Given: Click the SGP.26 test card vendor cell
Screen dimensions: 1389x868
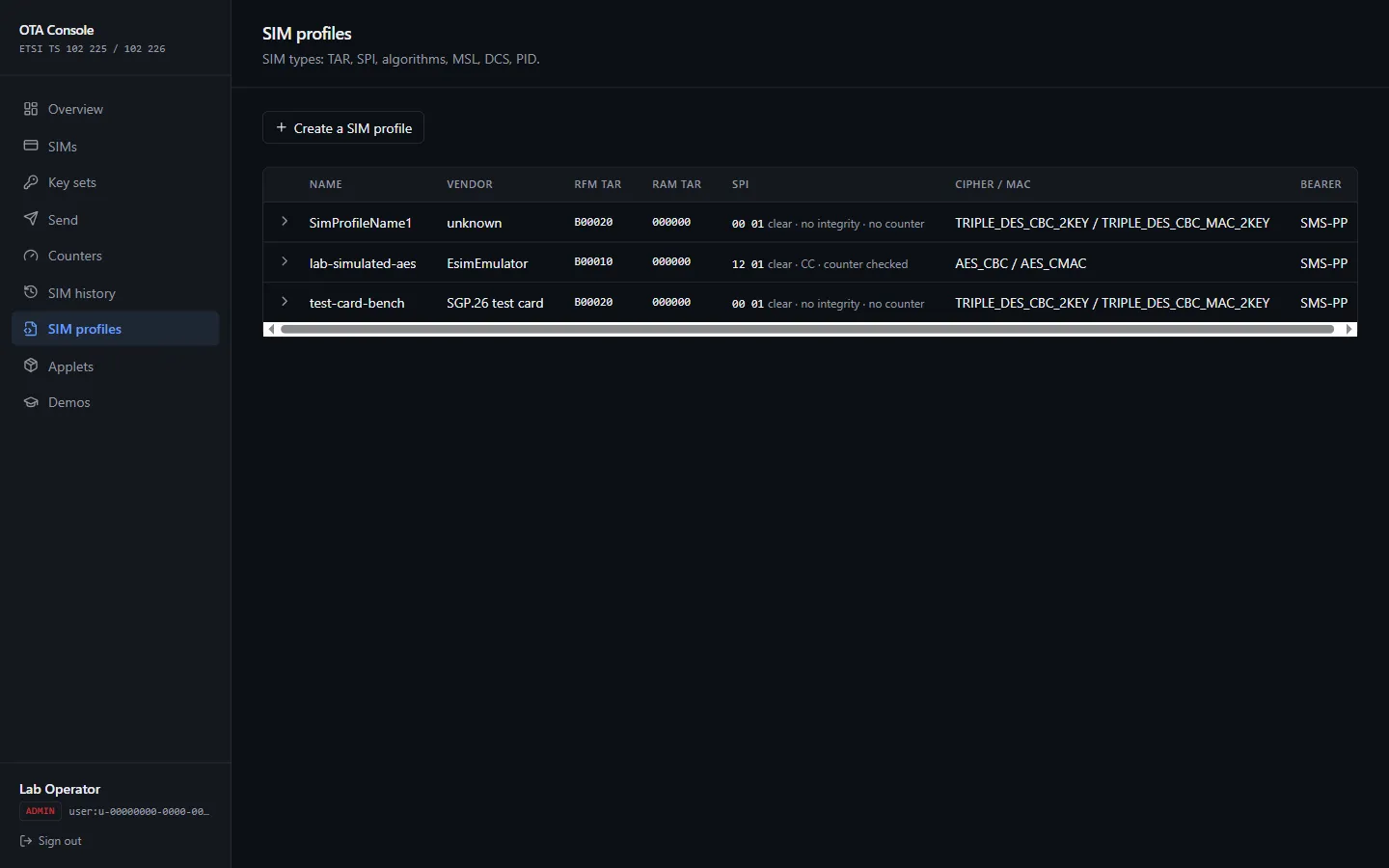Looking at the screenshot, I should tap(495, 303).
